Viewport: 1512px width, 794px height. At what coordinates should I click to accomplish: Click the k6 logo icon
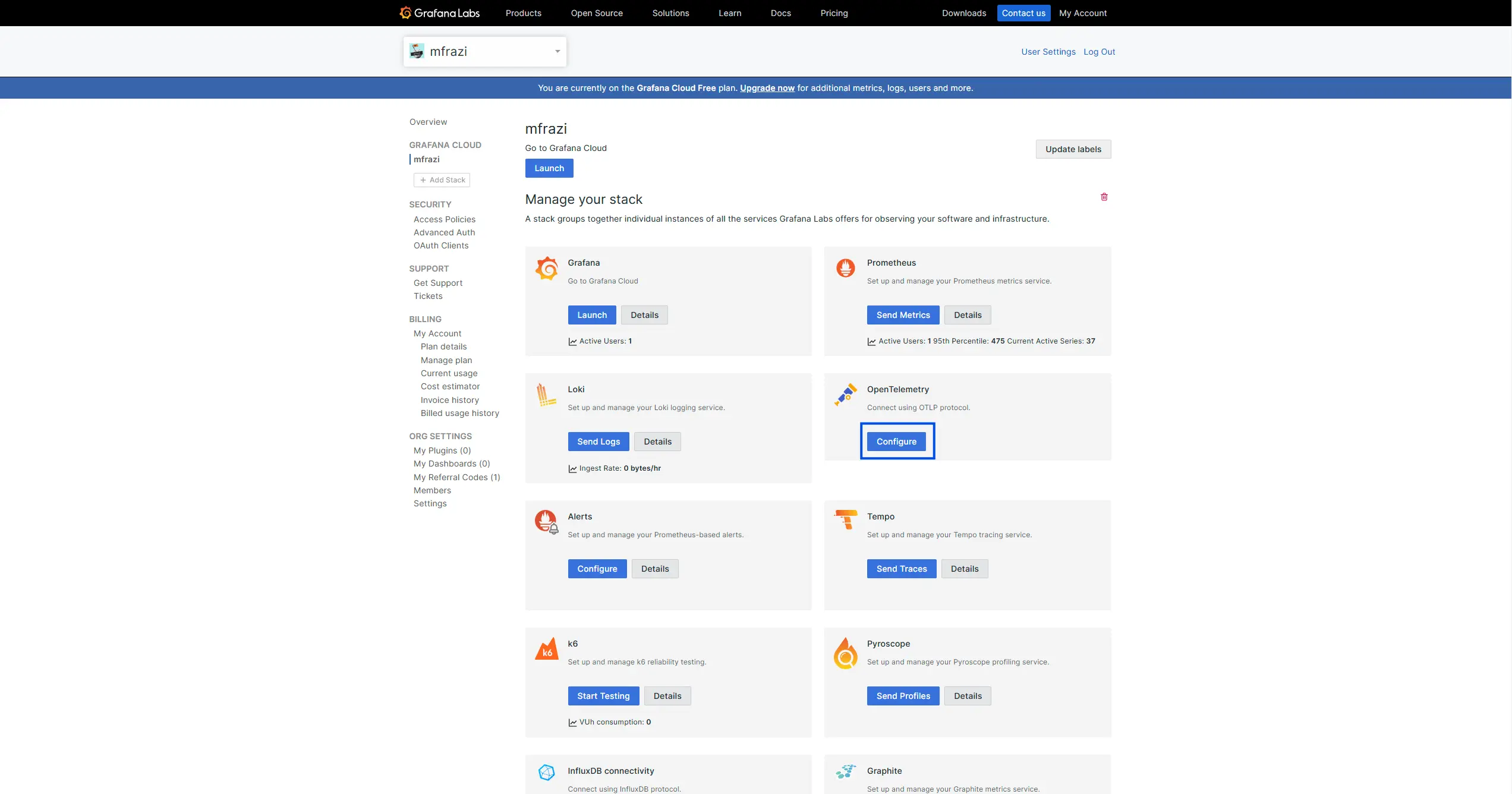(547, 649)
